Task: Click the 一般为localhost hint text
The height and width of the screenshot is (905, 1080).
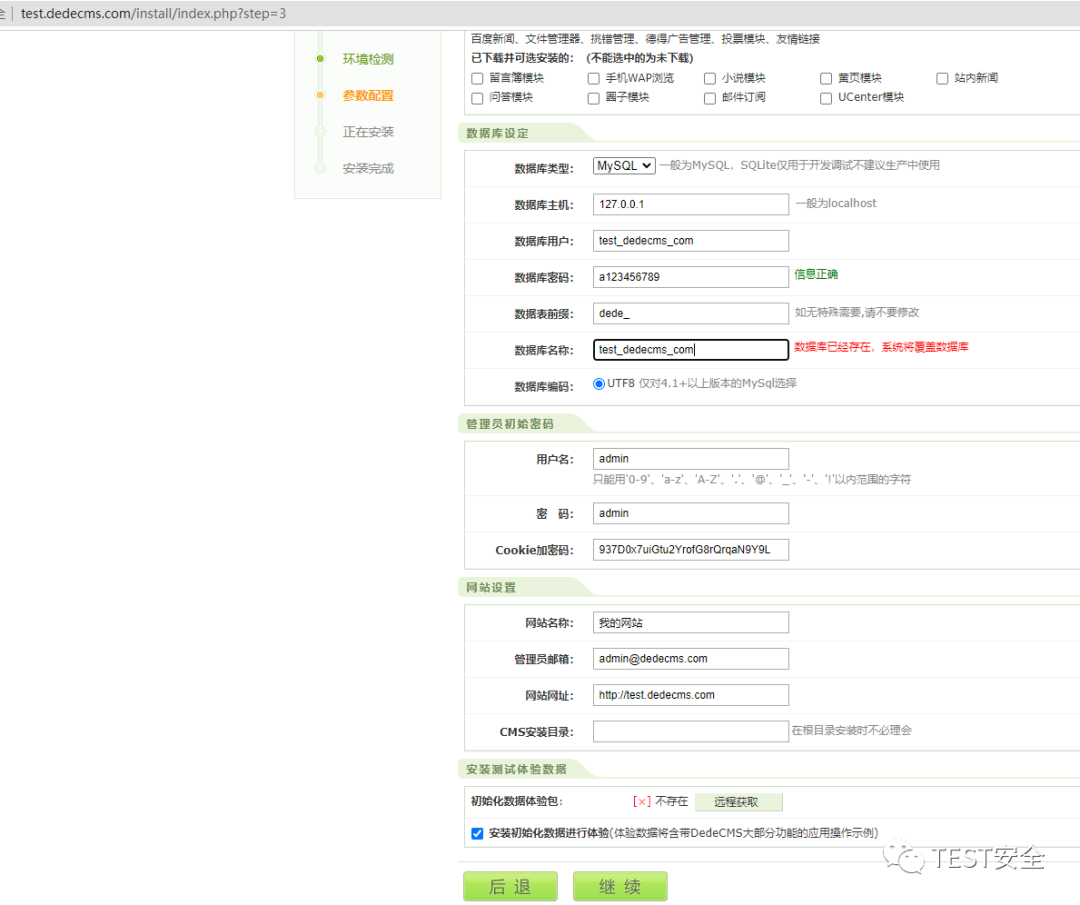Action: tap(836, 203)
